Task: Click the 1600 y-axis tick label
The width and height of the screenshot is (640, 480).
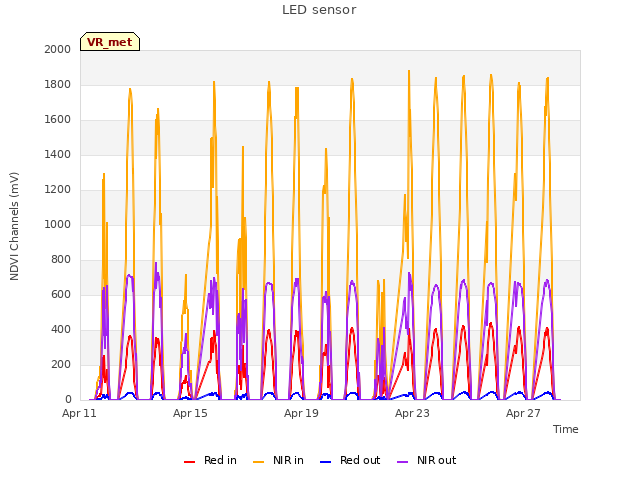Action: tap(58, 120)
